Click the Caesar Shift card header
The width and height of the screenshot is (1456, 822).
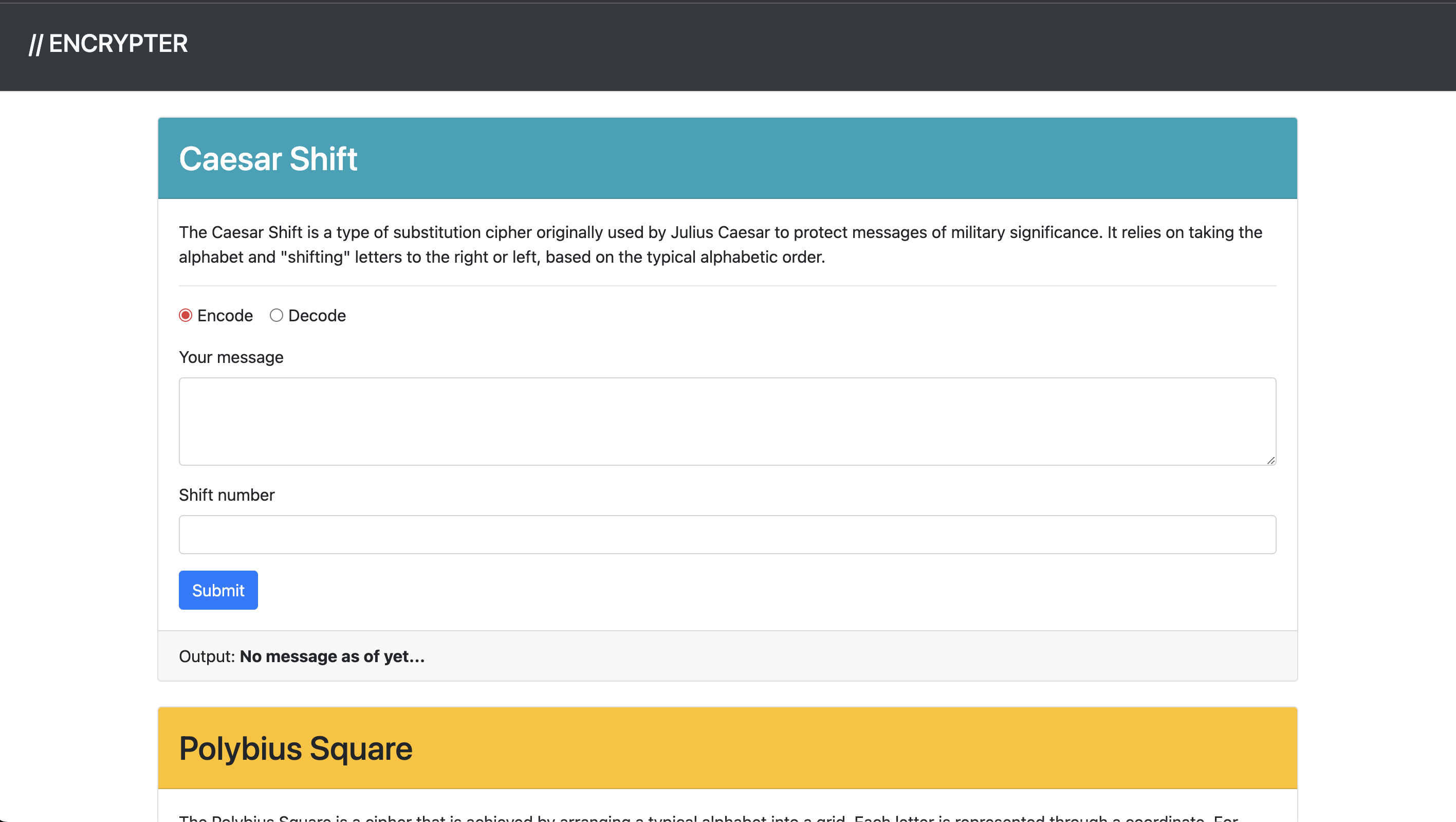tap(727, 158)
